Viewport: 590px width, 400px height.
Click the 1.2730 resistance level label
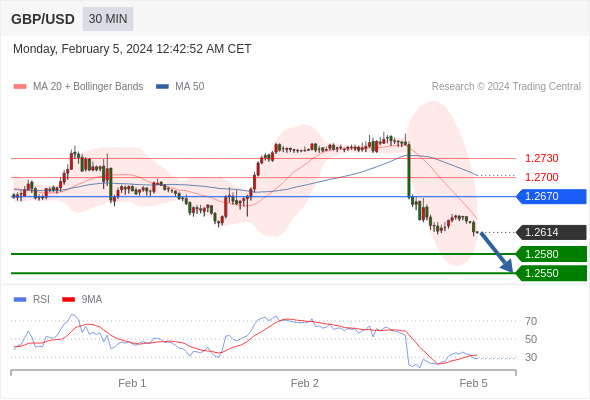[541, 158]
